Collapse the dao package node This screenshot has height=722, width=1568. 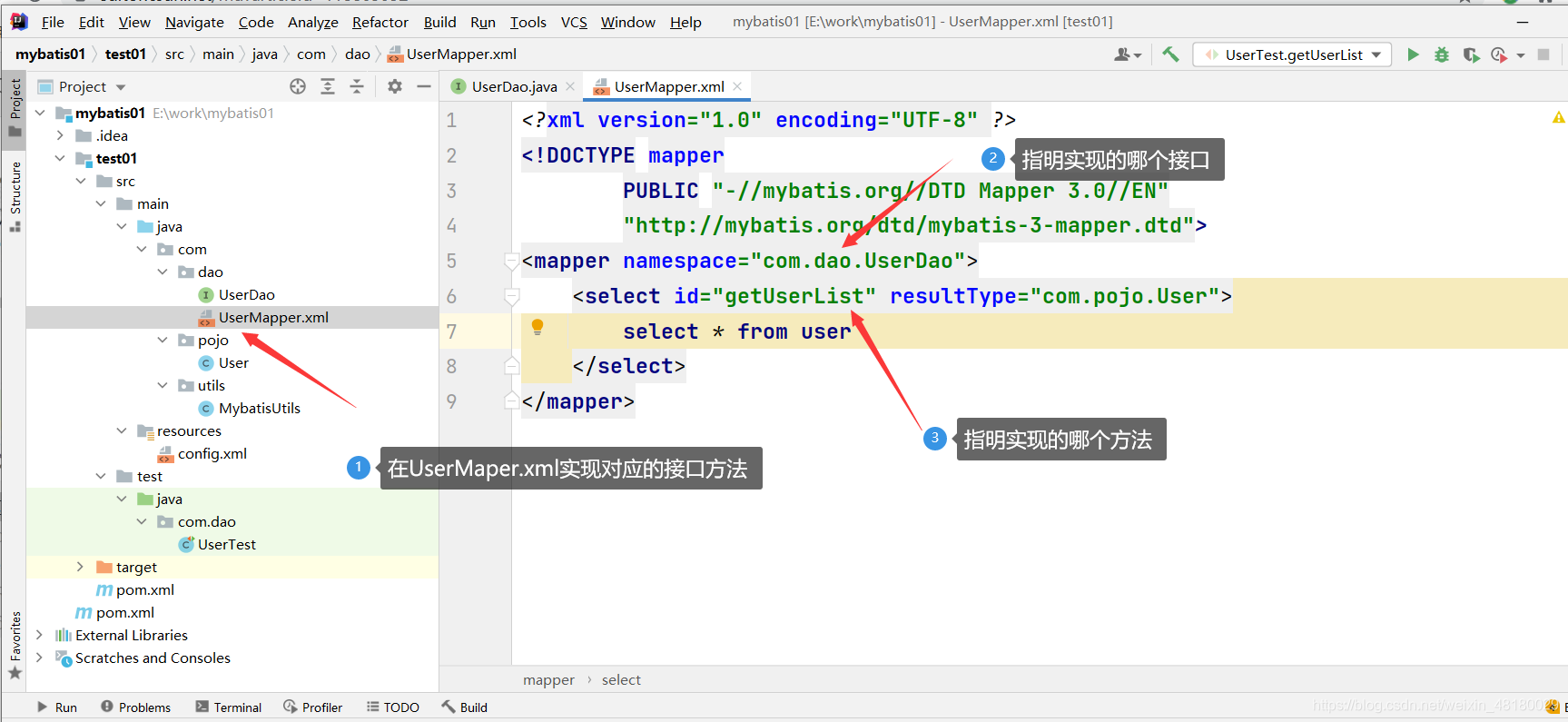[x=163, y=272]
